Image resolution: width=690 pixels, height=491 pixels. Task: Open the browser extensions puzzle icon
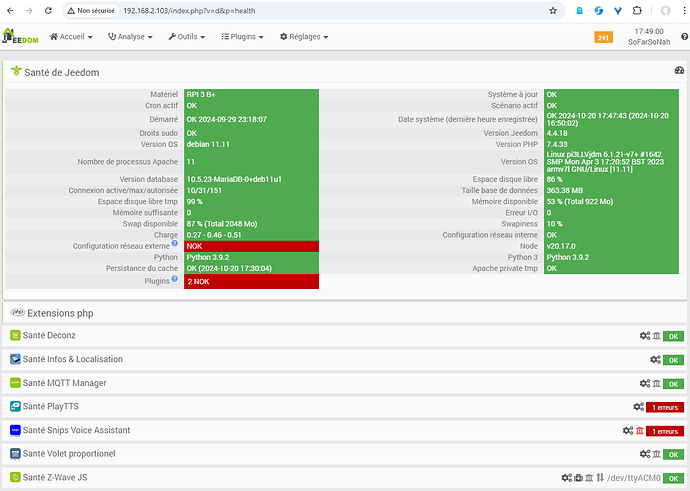tap(637, 11)
